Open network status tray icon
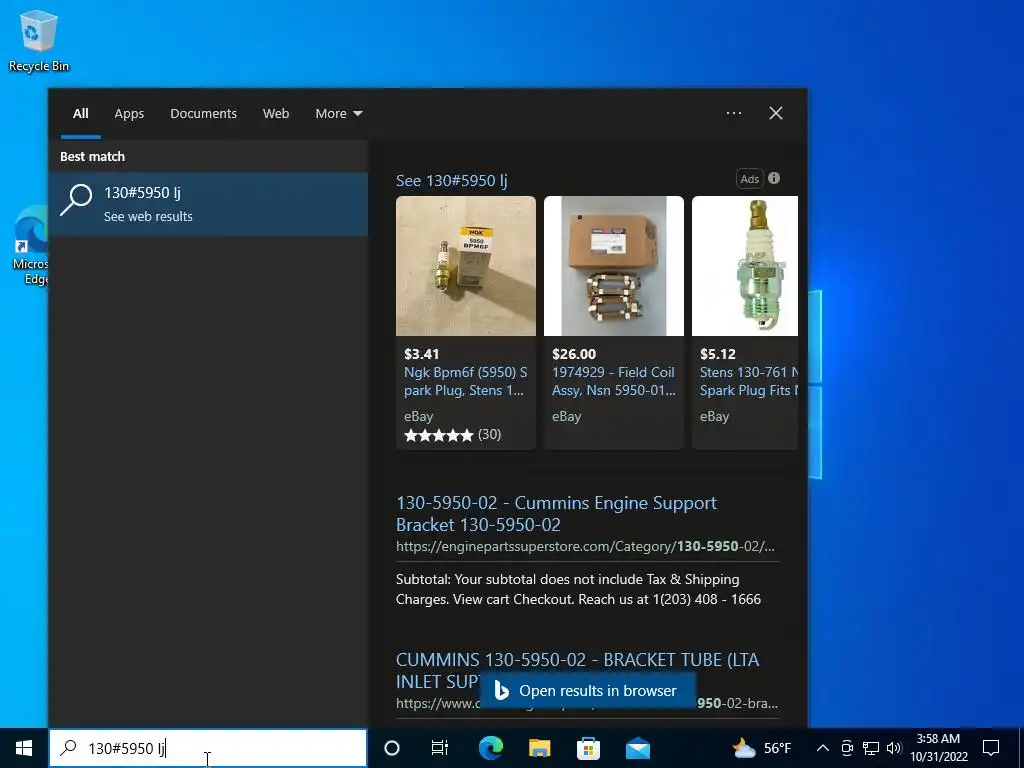The width and height of the screenshot is (1024, 768). pos(871,748)
